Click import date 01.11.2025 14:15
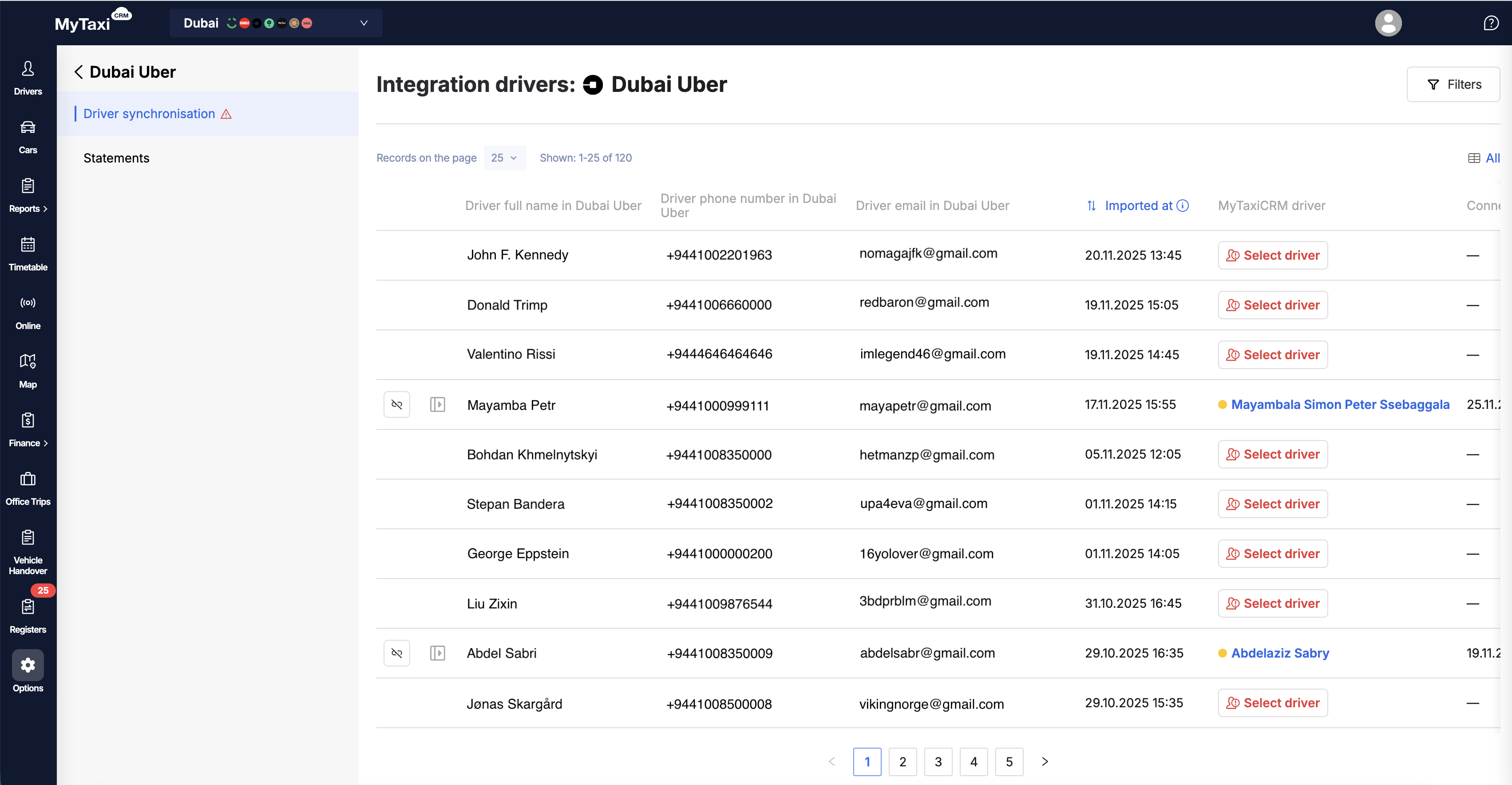Screen dimensions: 1512x785 click(1131, 504)
